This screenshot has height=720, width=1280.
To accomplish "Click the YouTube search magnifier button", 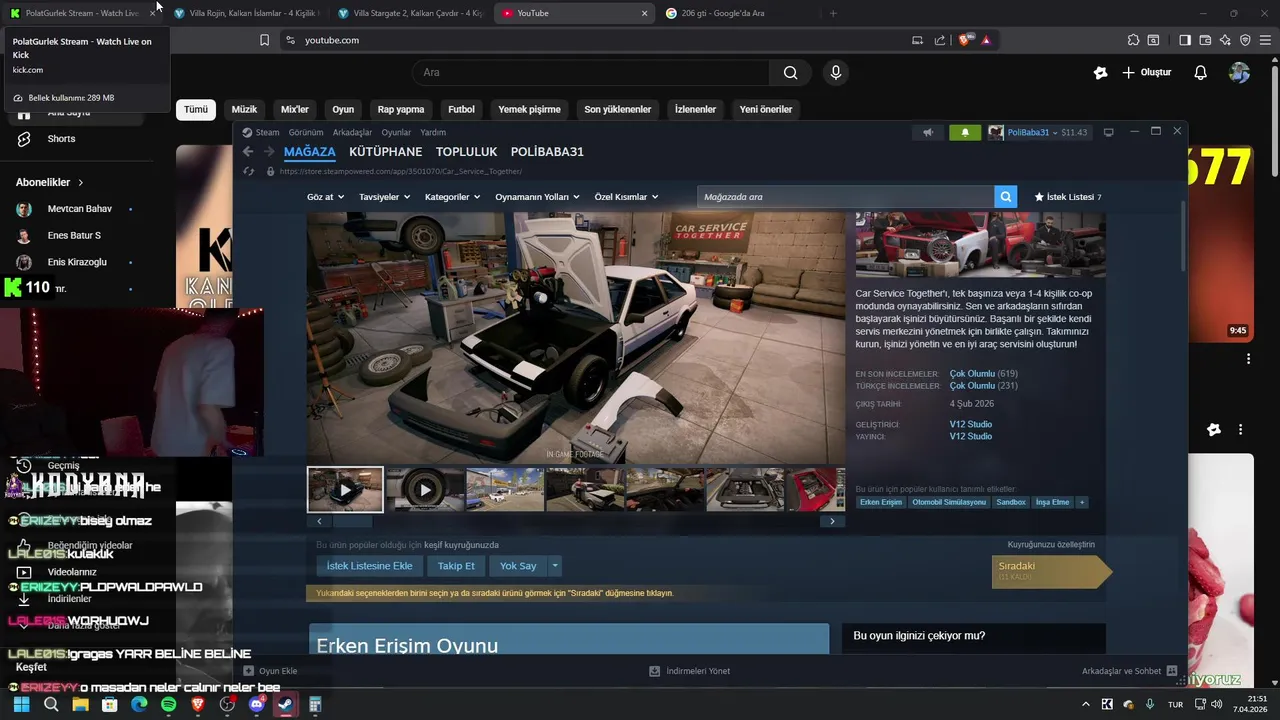I will coord(790,72).
